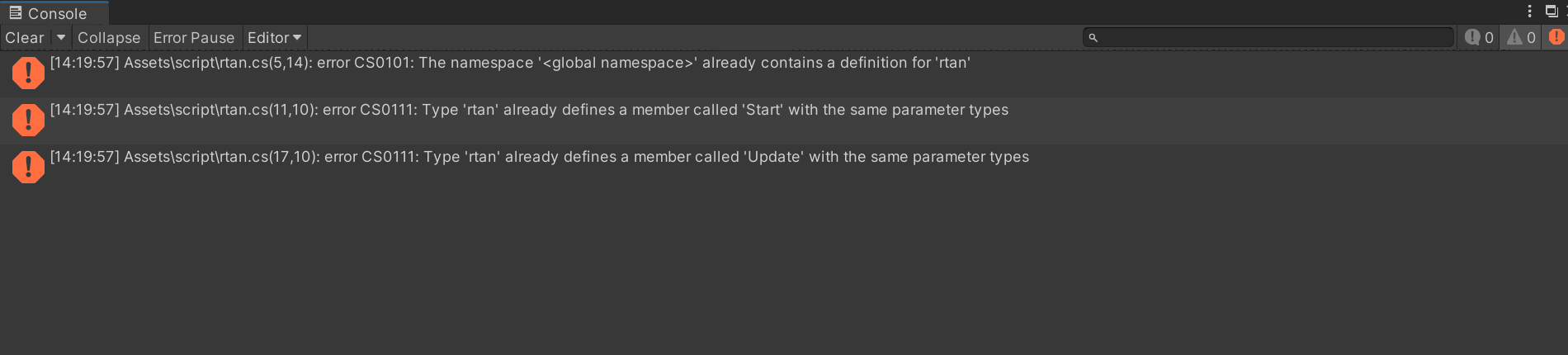This screenshot has width=1568, height=355.
Task: Select the CS0101 namespace error entry
Action: (x=784, y=73)
